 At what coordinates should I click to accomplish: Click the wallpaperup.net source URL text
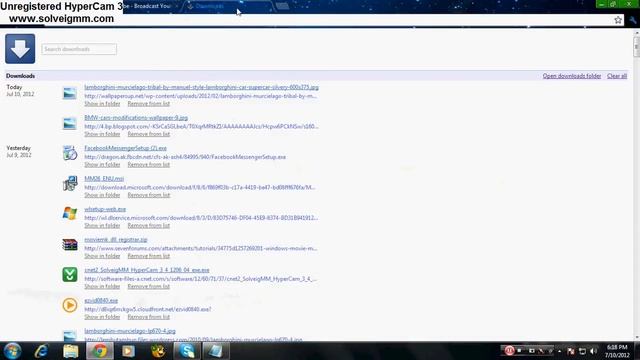[200, 96]
